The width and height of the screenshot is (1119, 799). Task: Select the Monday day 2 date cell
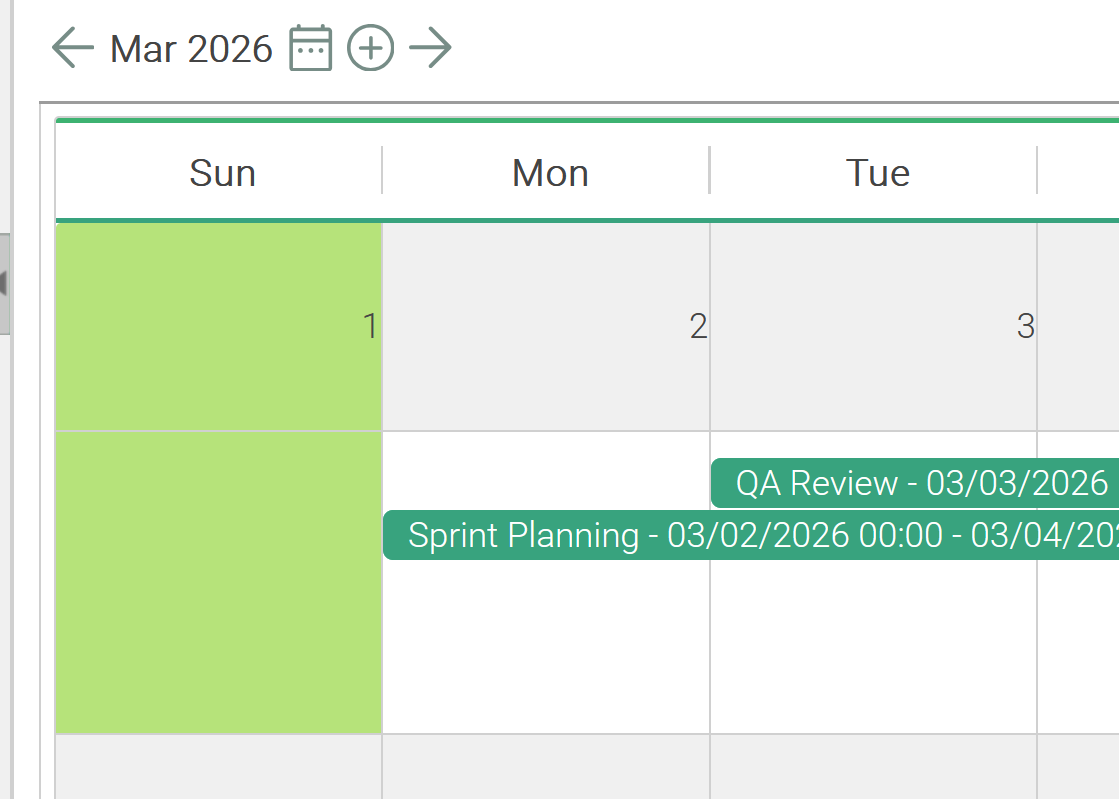(546, 326)
